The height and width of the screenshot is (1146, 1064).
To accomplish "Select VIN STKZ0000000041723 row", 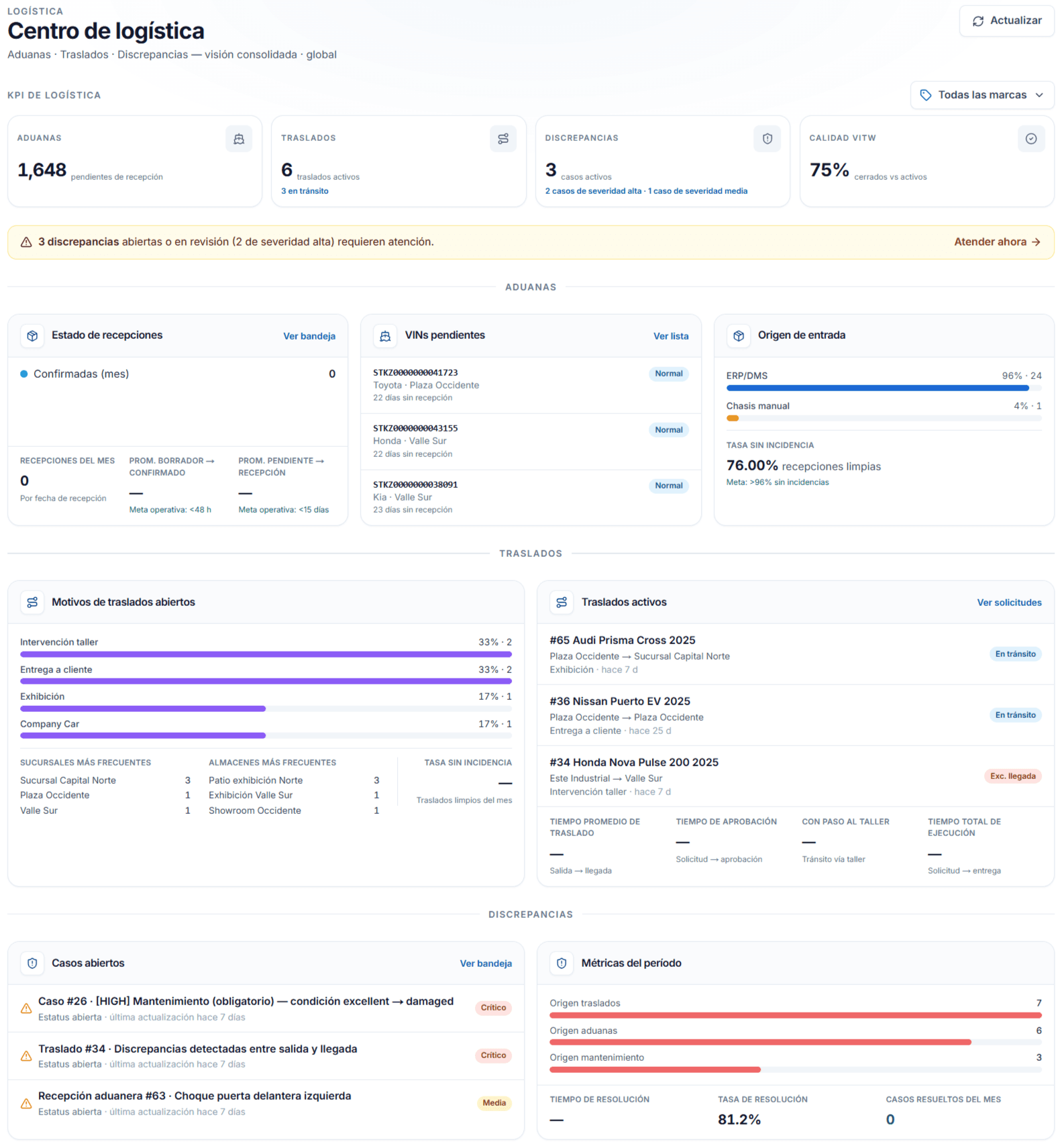I will [531, 385].
